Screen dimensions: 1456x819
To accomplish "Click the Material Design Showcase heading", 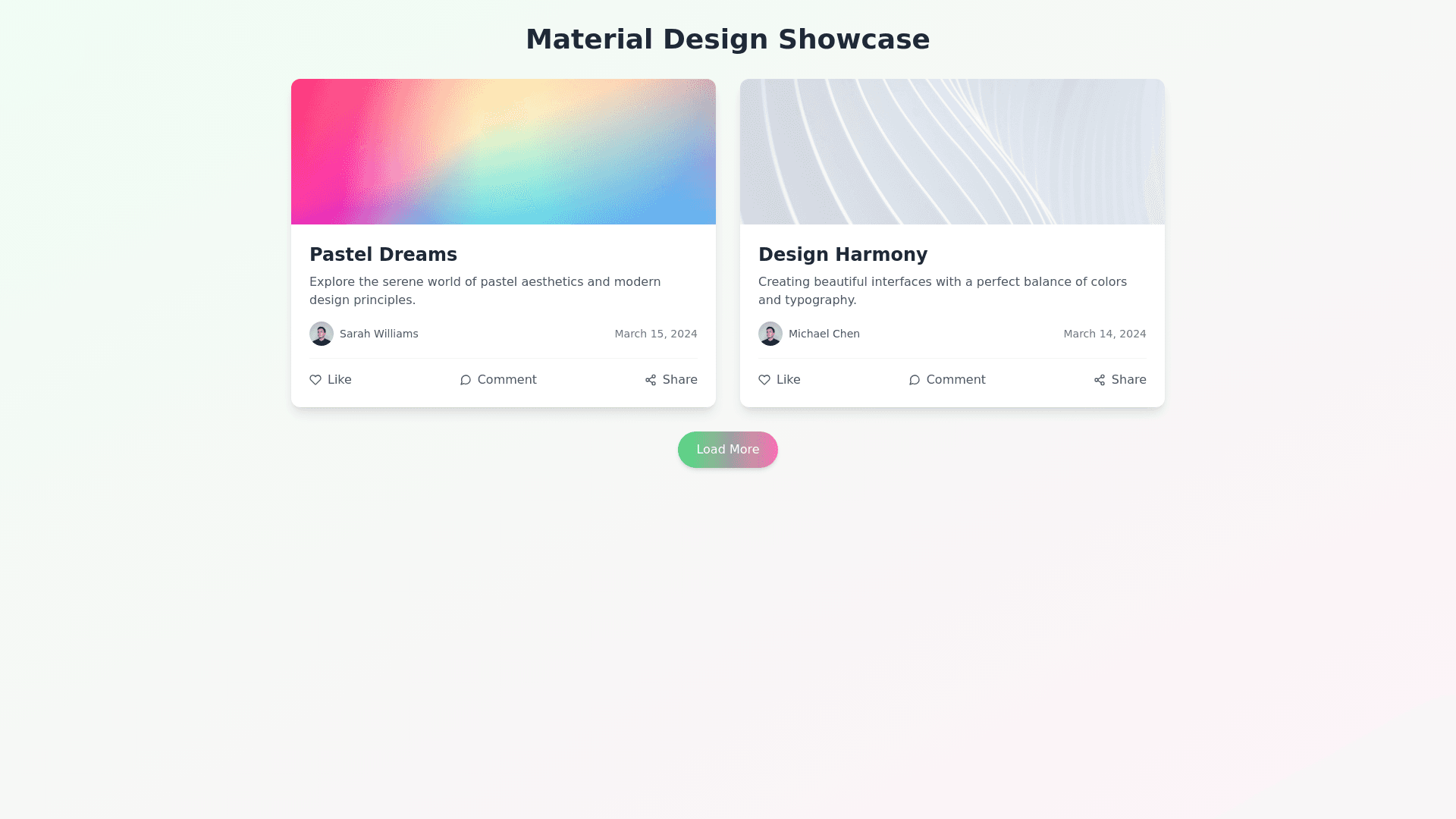I will 727,39.
